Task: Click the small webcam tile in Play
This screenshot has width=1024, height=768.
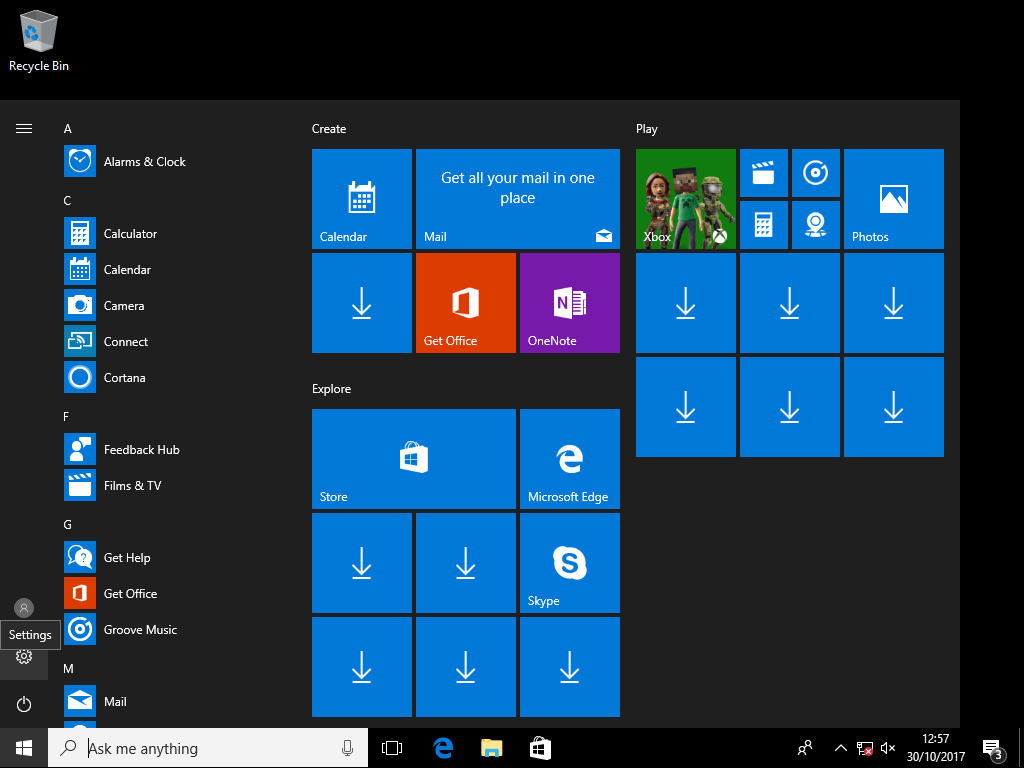Action: tap(816, 225)
